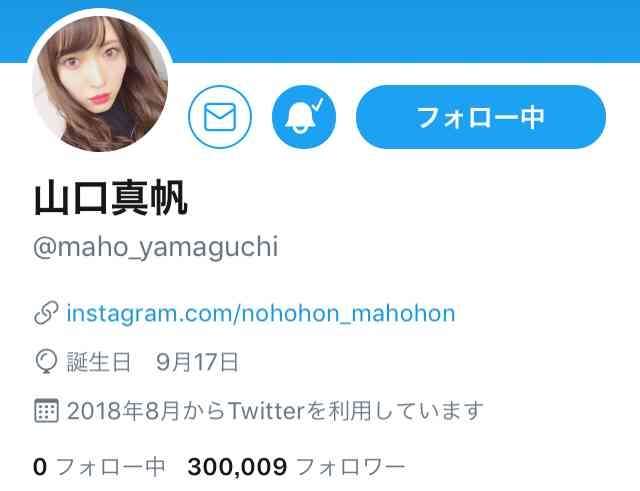This screenshot has height=491, width=640.
Task: View the 300,009 フォロワー followers list
Action: click(296, 467)
